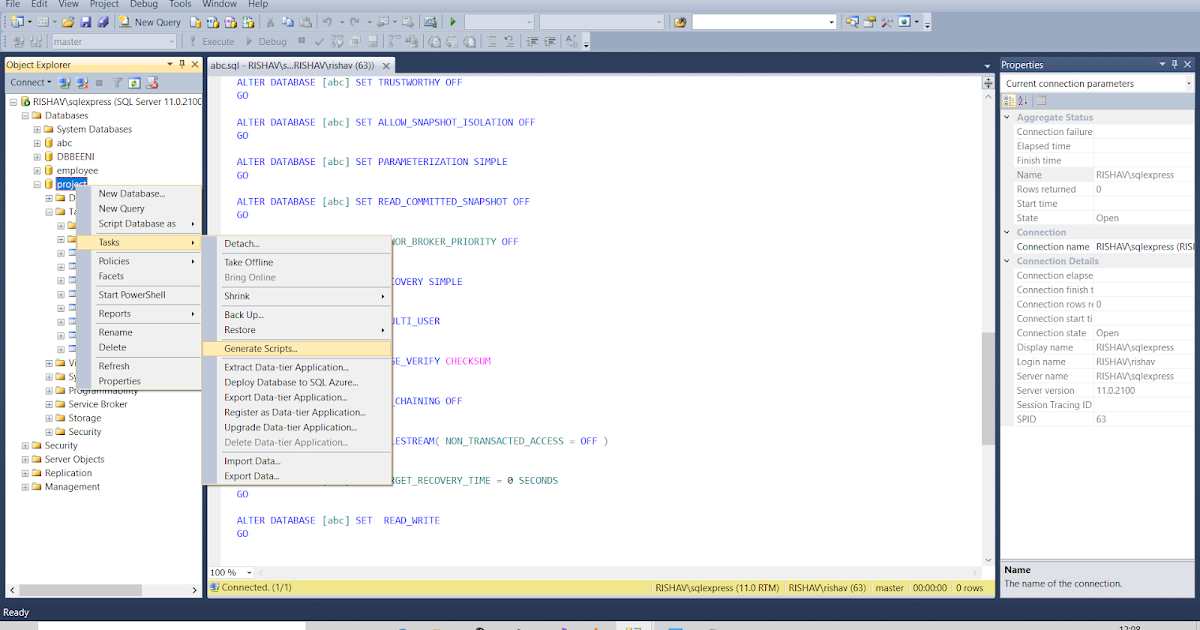Open the master database selector dropdown
Image resolution: width=1200 pixels, height=630 pixels.
click(172, 41)
